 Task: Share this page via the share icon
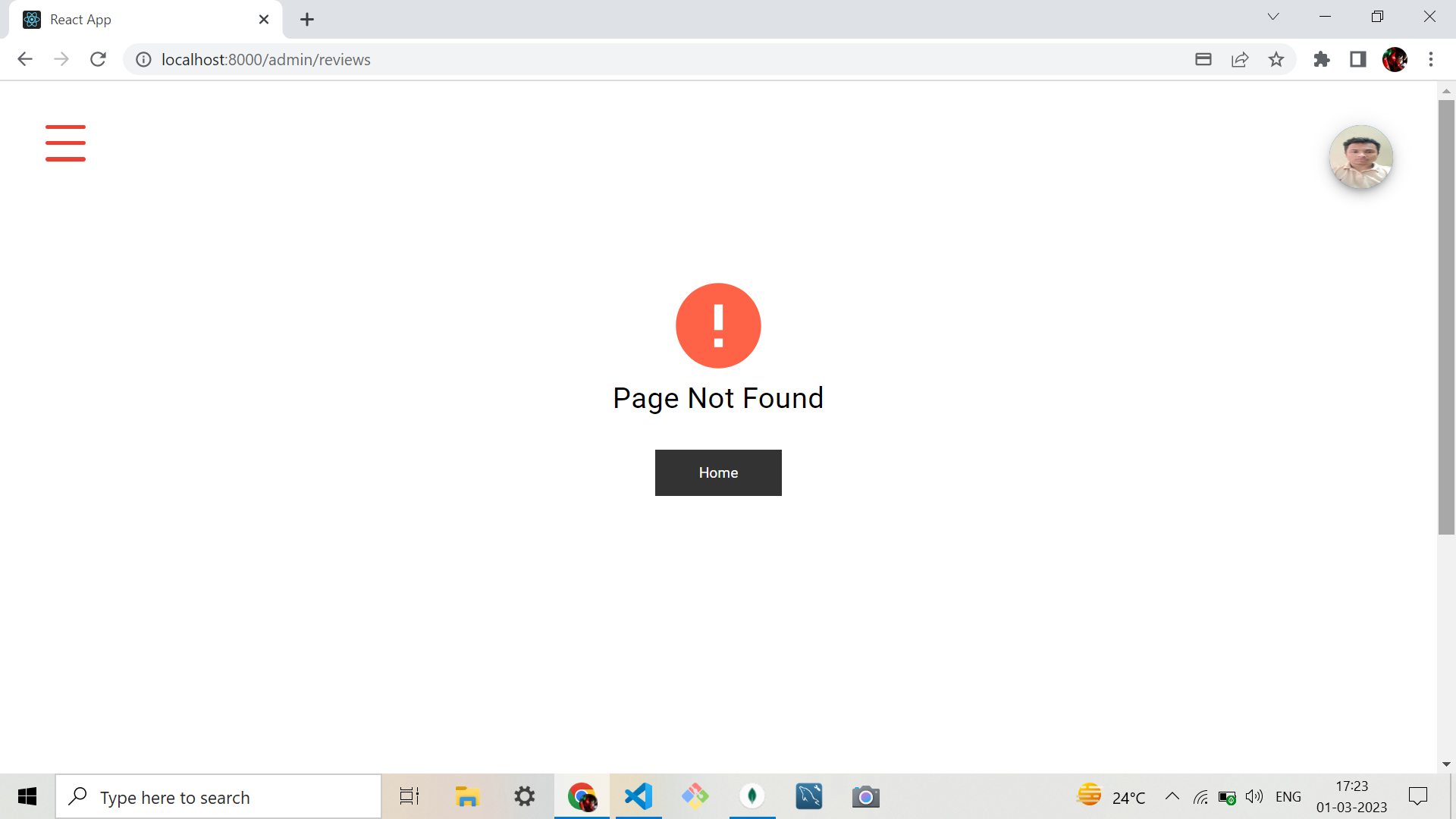[x=1240, y=59]
